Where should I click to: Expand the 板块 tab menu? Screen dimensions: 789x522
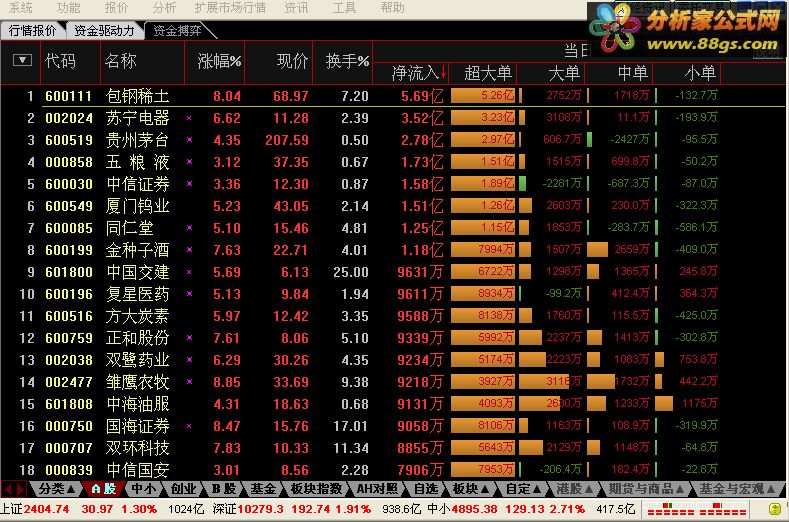click(x=471, y=489)
